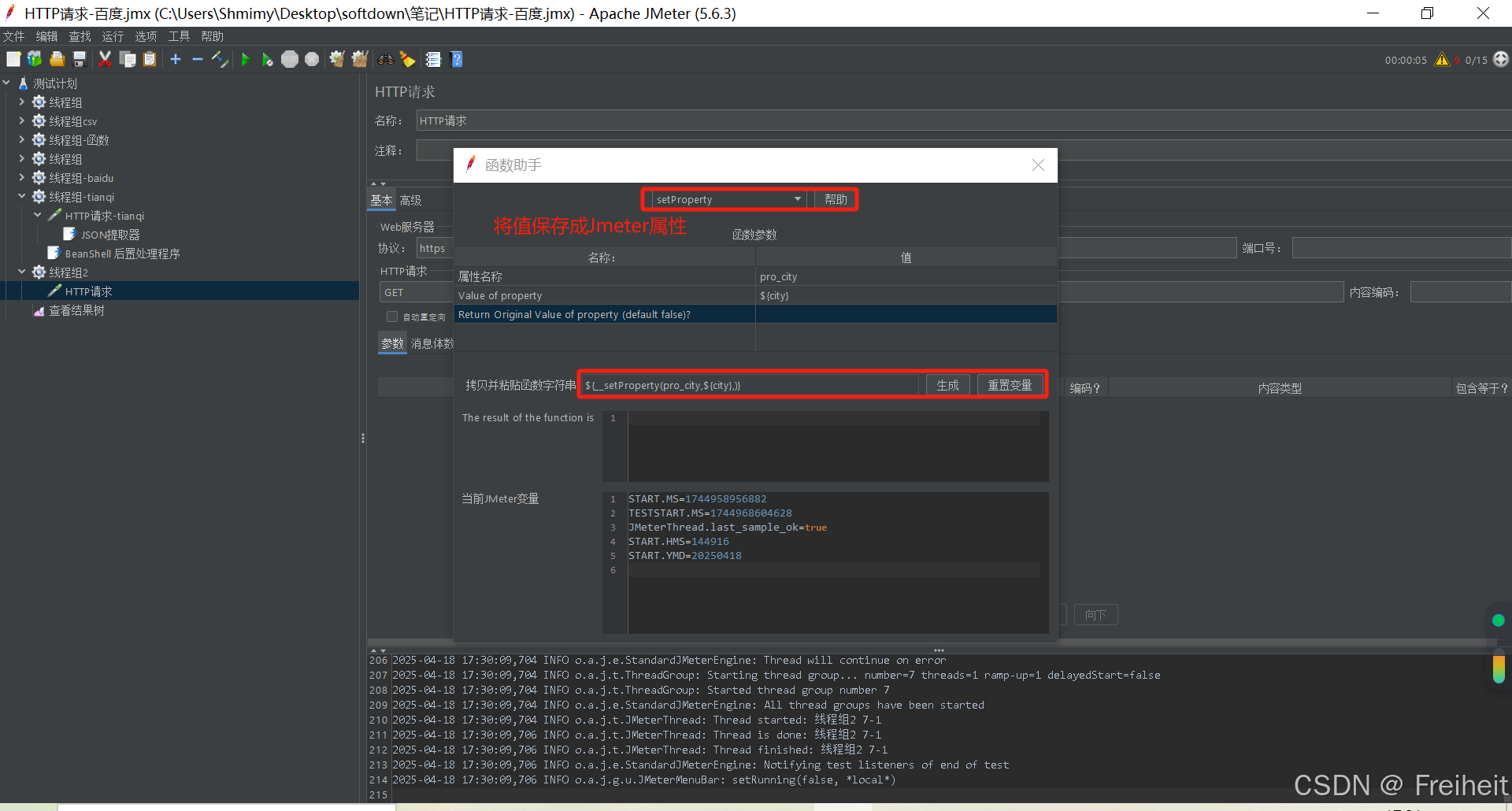
Task: Open the 编辑 menu
Action: (46, 36)
